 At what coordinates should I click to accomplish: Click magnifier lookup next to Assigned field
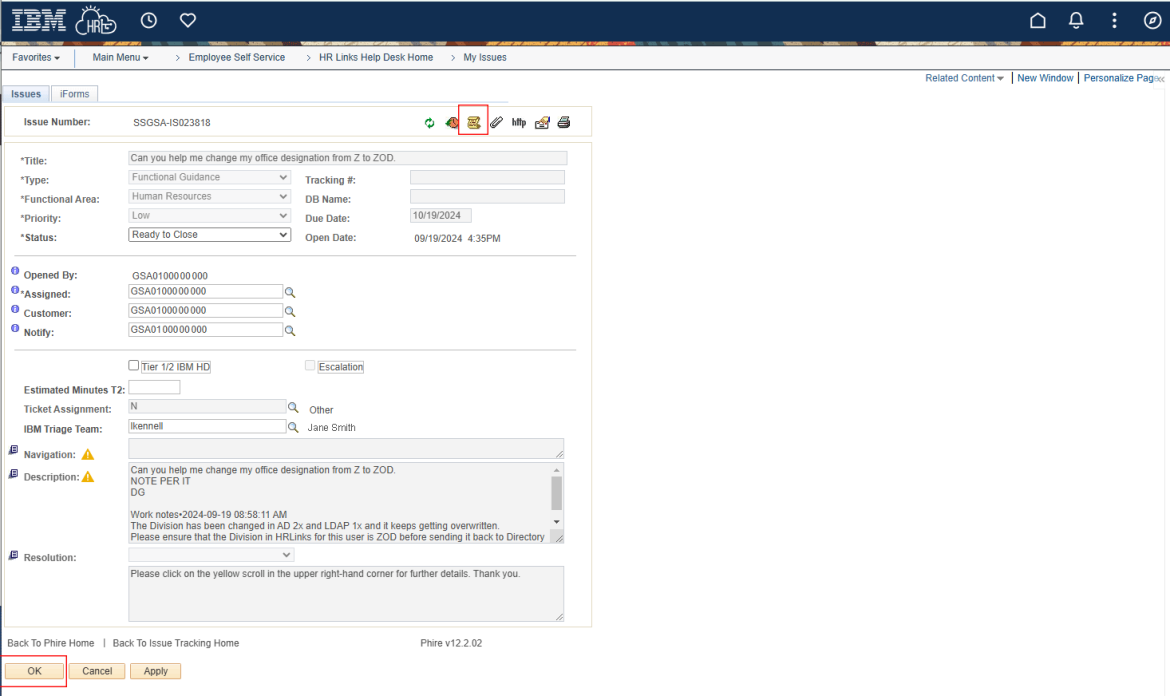click(290, 293)
